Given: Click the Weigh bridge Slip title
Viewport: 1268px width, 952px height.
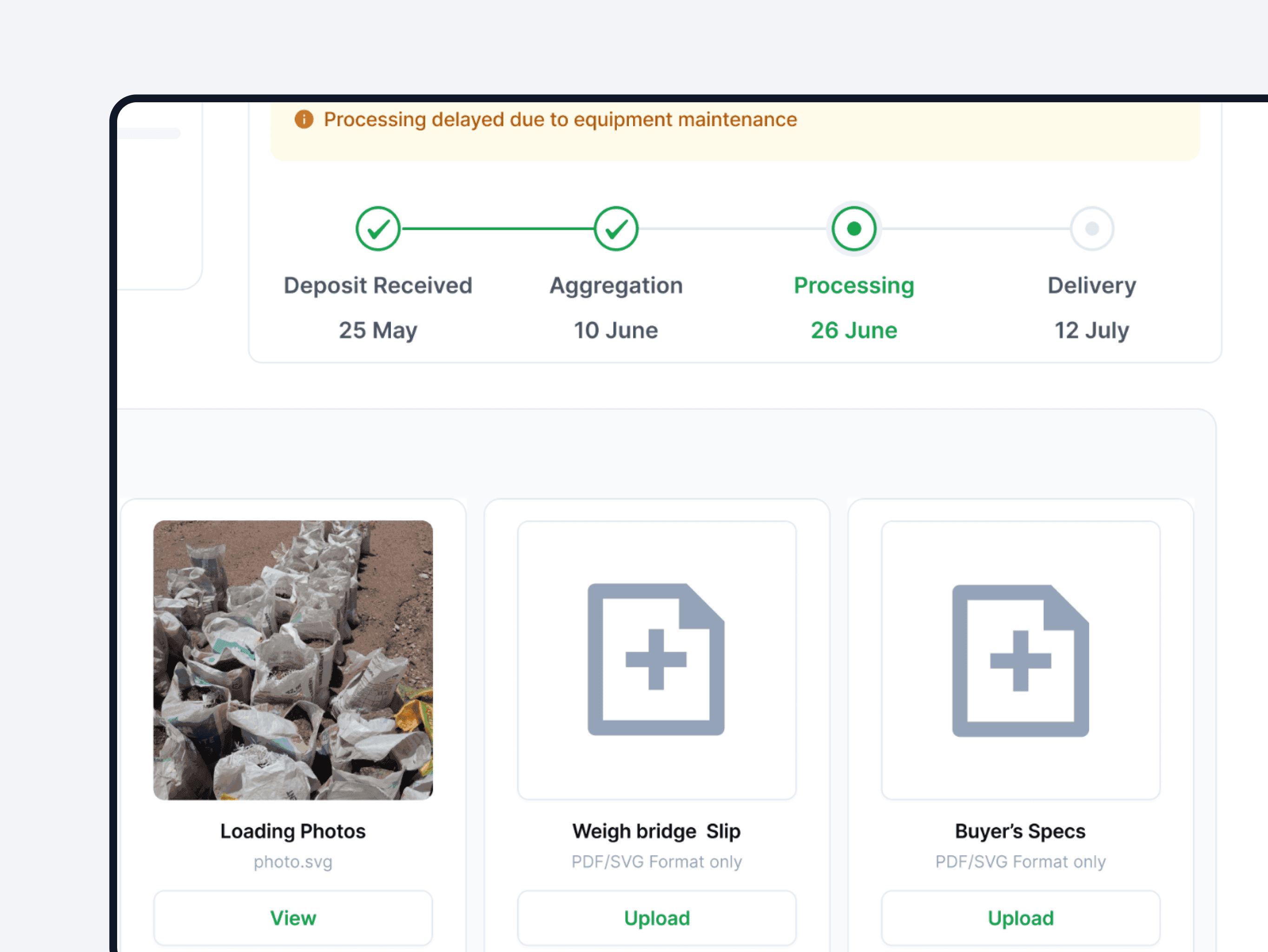Looking at the screenshot, I should (656, 831).
